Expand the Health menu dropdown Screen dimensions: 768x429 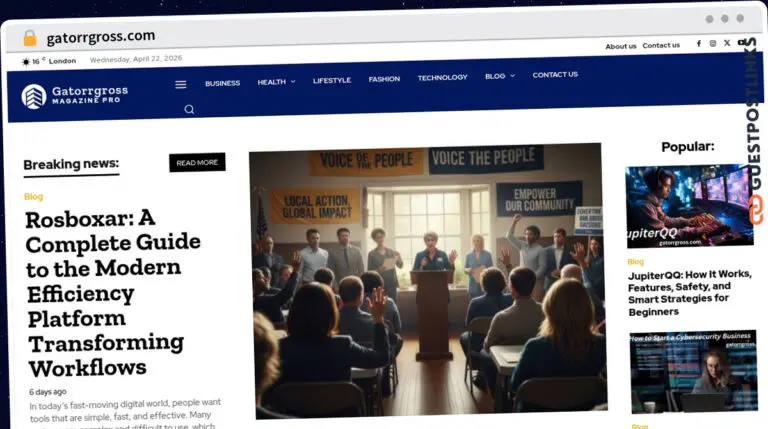(276, 82)
